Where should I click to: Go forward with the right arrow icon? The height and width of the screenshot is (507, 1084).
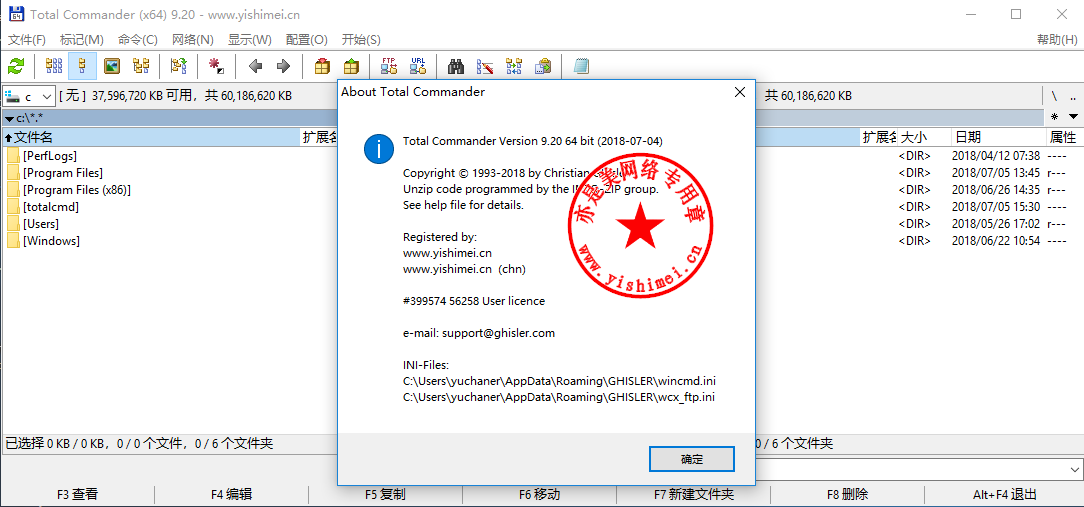pos(283,66)
